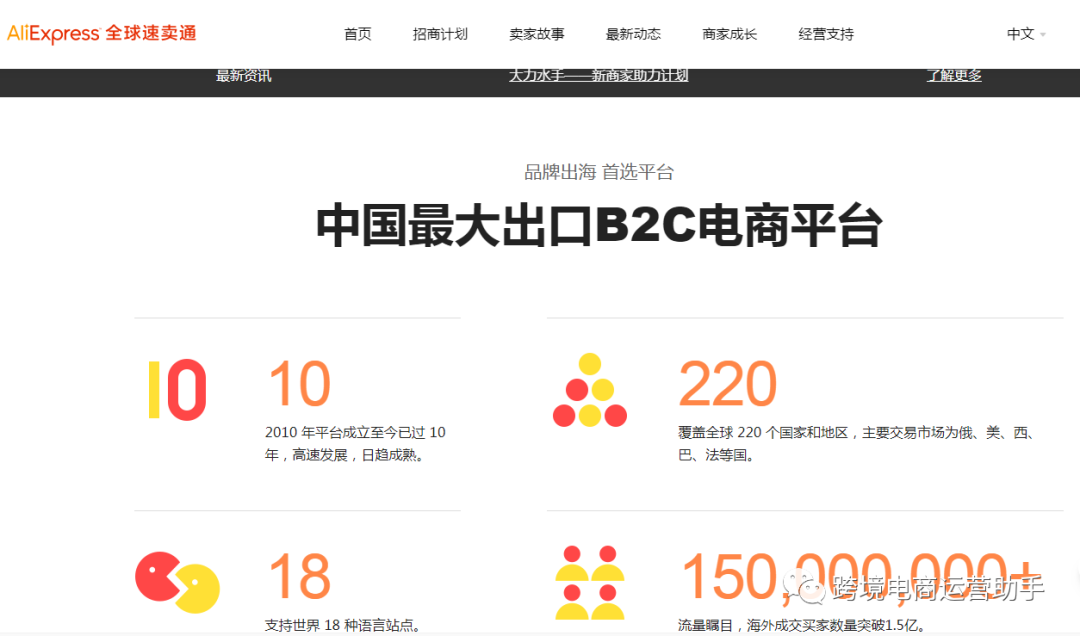
Task: Click the 最新资讯 link
Action: tap(244, 73)
